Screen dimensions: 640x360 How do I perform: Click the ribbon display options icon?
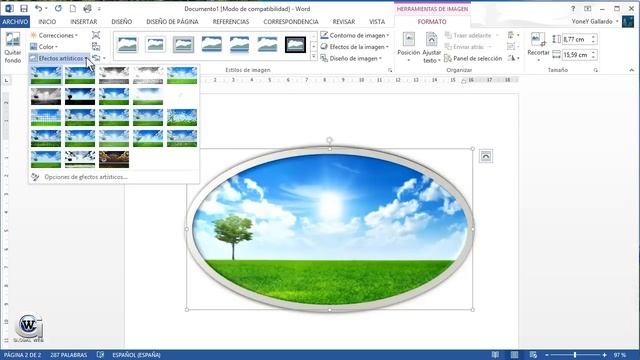click(587, 9)
